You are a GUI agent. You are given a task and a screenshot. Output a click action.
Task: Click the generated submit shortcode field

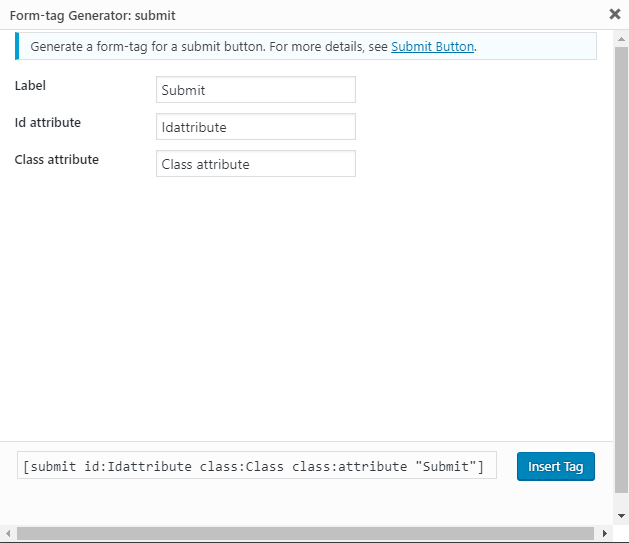click(x=257, y=466)
